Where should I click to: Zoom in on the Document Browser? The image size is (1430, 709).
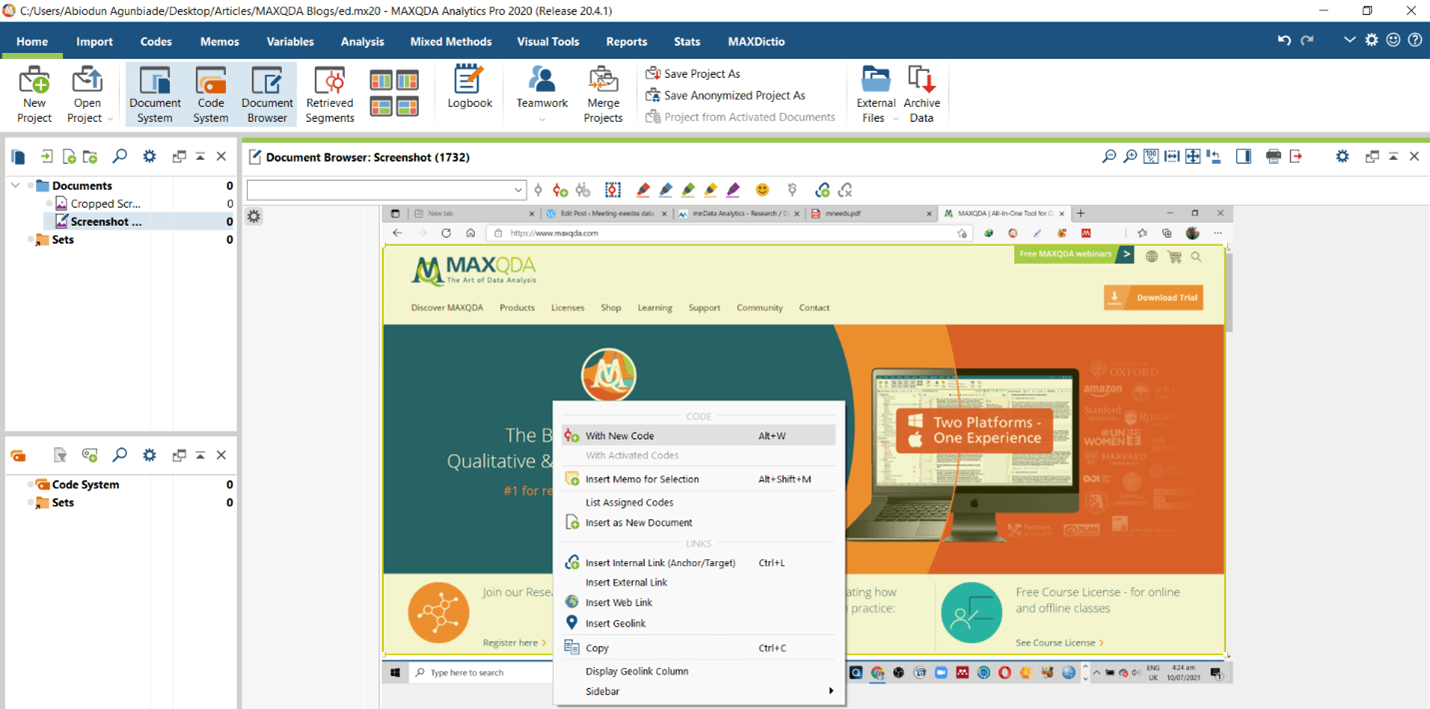tap(1130, 157)
